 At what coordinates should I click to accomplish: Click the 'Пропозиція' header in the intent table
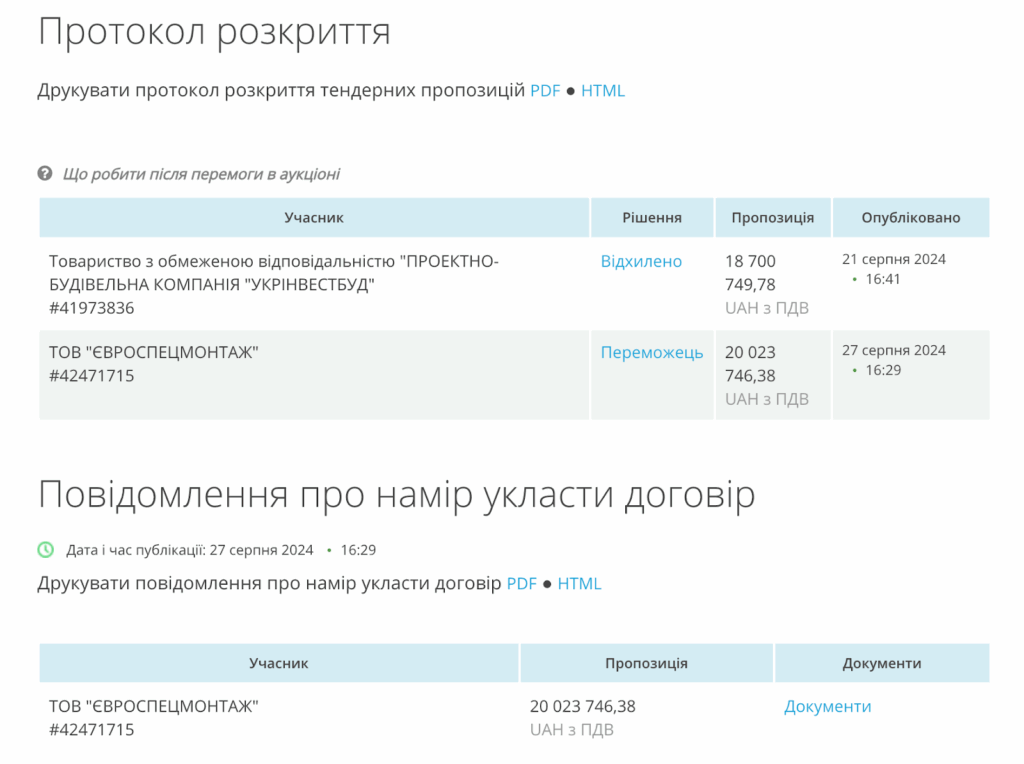point(647,663)
